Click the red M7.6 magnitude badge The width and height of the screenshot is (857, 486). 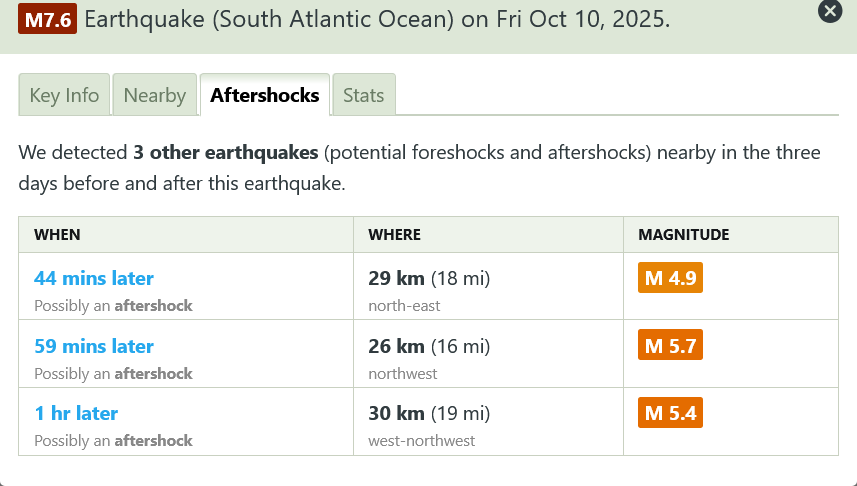click(x=46, y=19)
